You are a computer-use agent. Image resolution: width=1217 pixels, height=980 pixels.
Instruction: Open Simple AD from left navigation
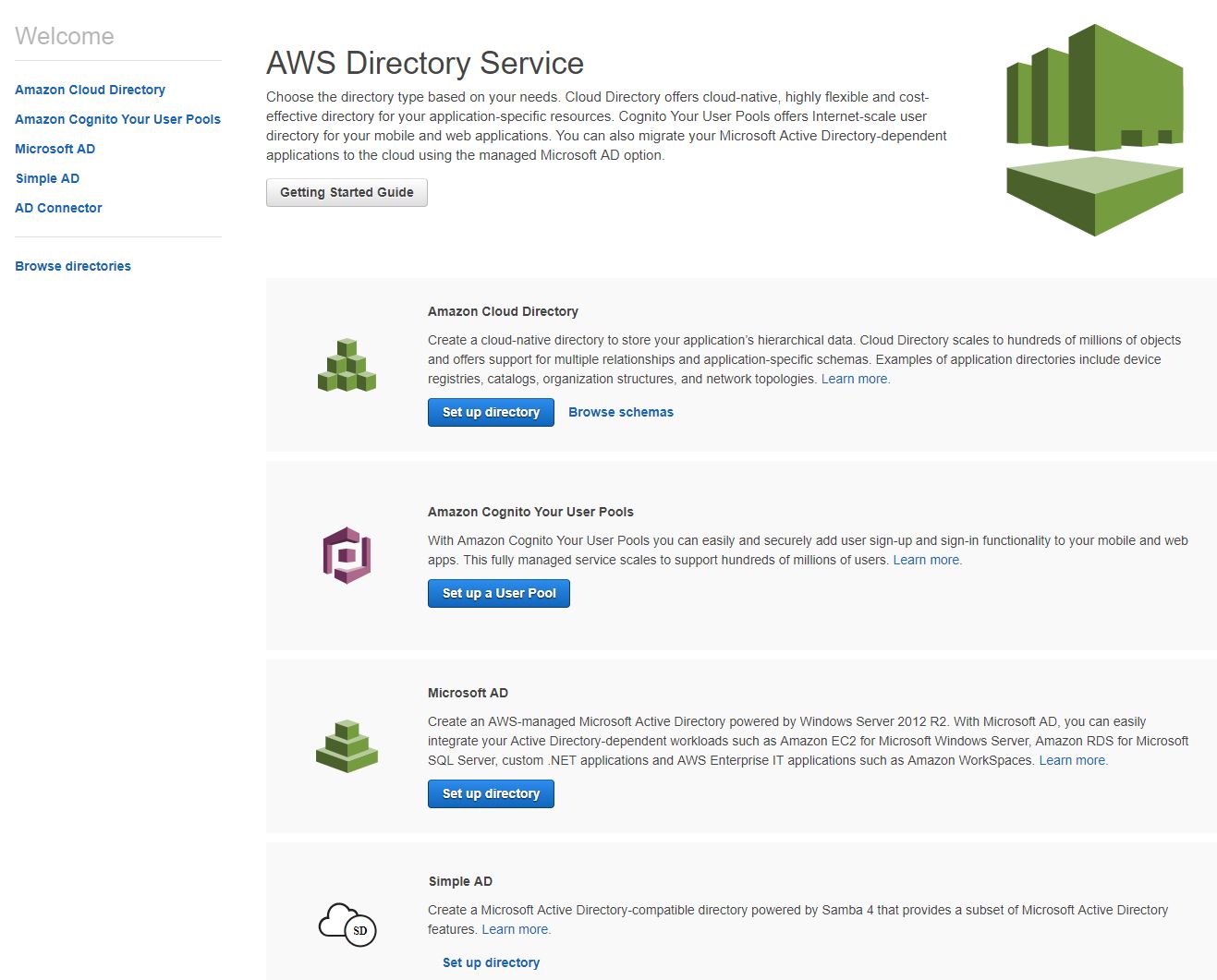pyautogui.click(x=47, y=178)
